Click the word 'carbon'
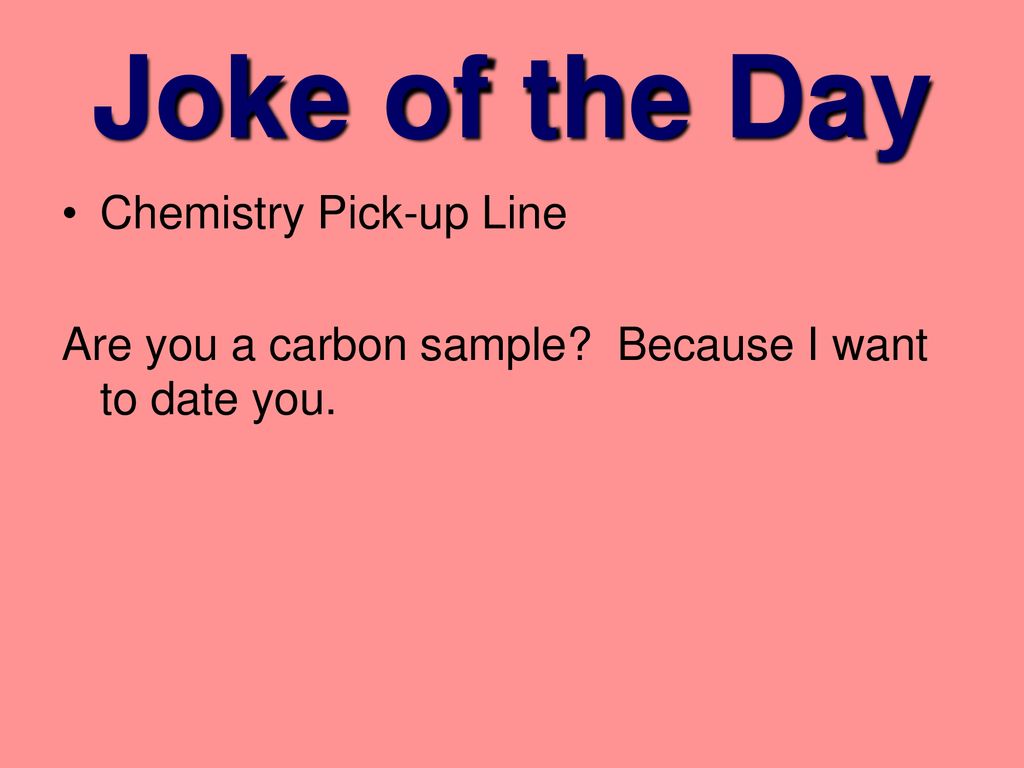Screen dimensions: 1024x768 click(x=337, y=344)
